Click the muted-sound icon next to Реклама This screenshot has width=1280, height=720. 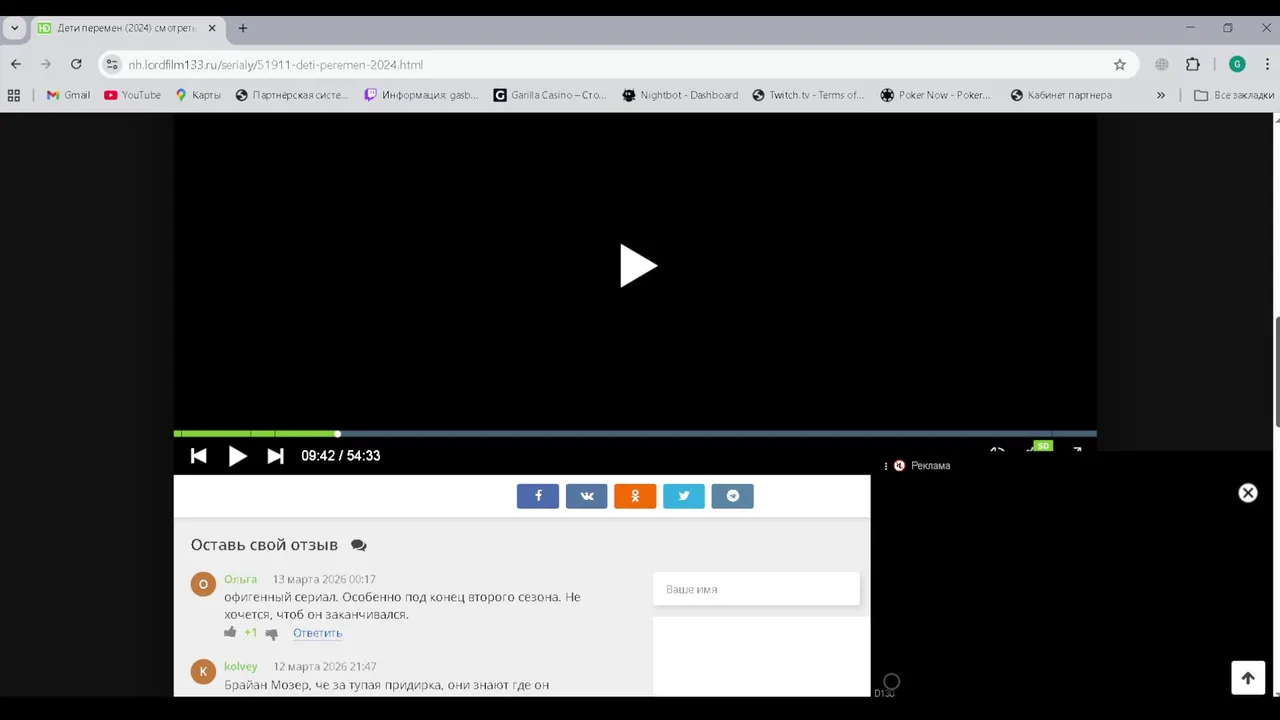pos(899,466)
